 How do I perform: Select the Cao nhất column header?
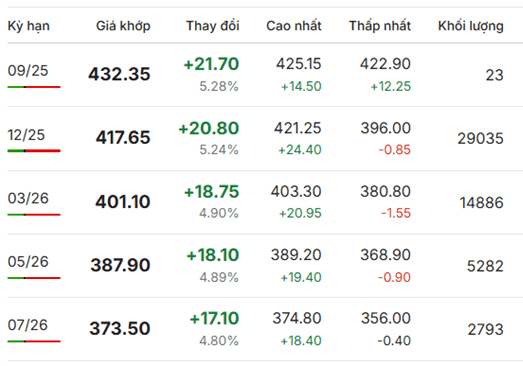(294, 26)
